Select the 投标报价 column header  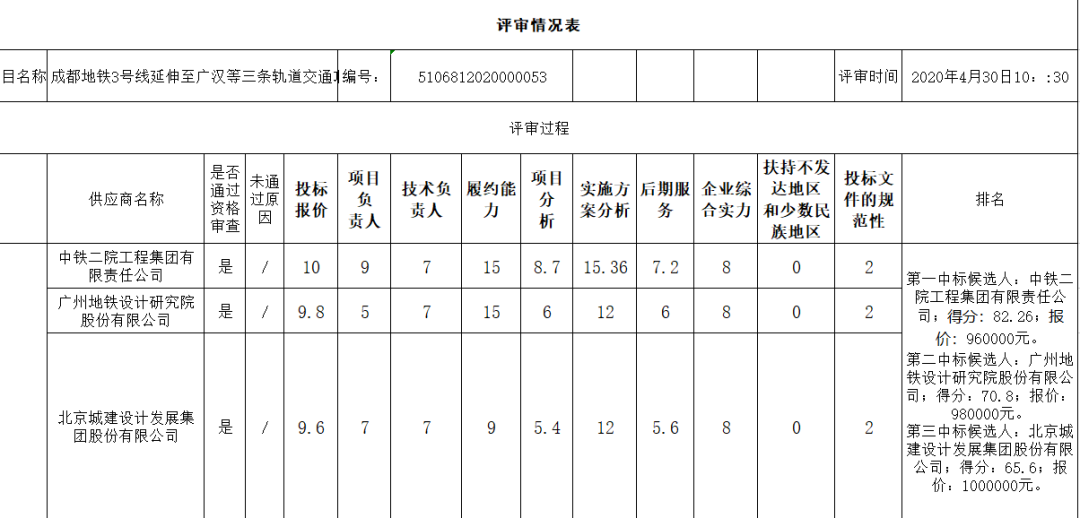coord(311,199)
